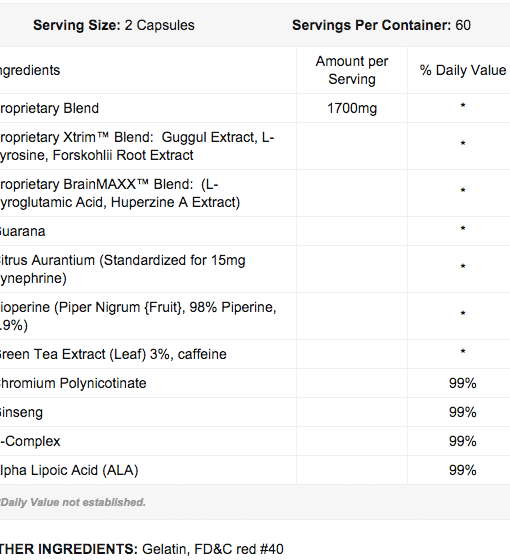Viewport: 510px width, 560px height.
Task: Click Amount per Serving header
Action: click(x=352, y=70)
